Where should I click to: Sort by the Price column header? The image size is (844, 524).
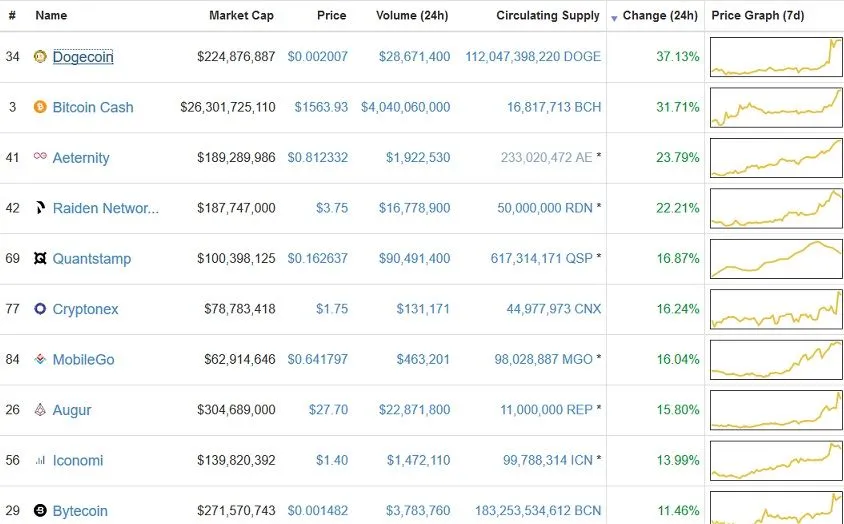tap(332, 16)
